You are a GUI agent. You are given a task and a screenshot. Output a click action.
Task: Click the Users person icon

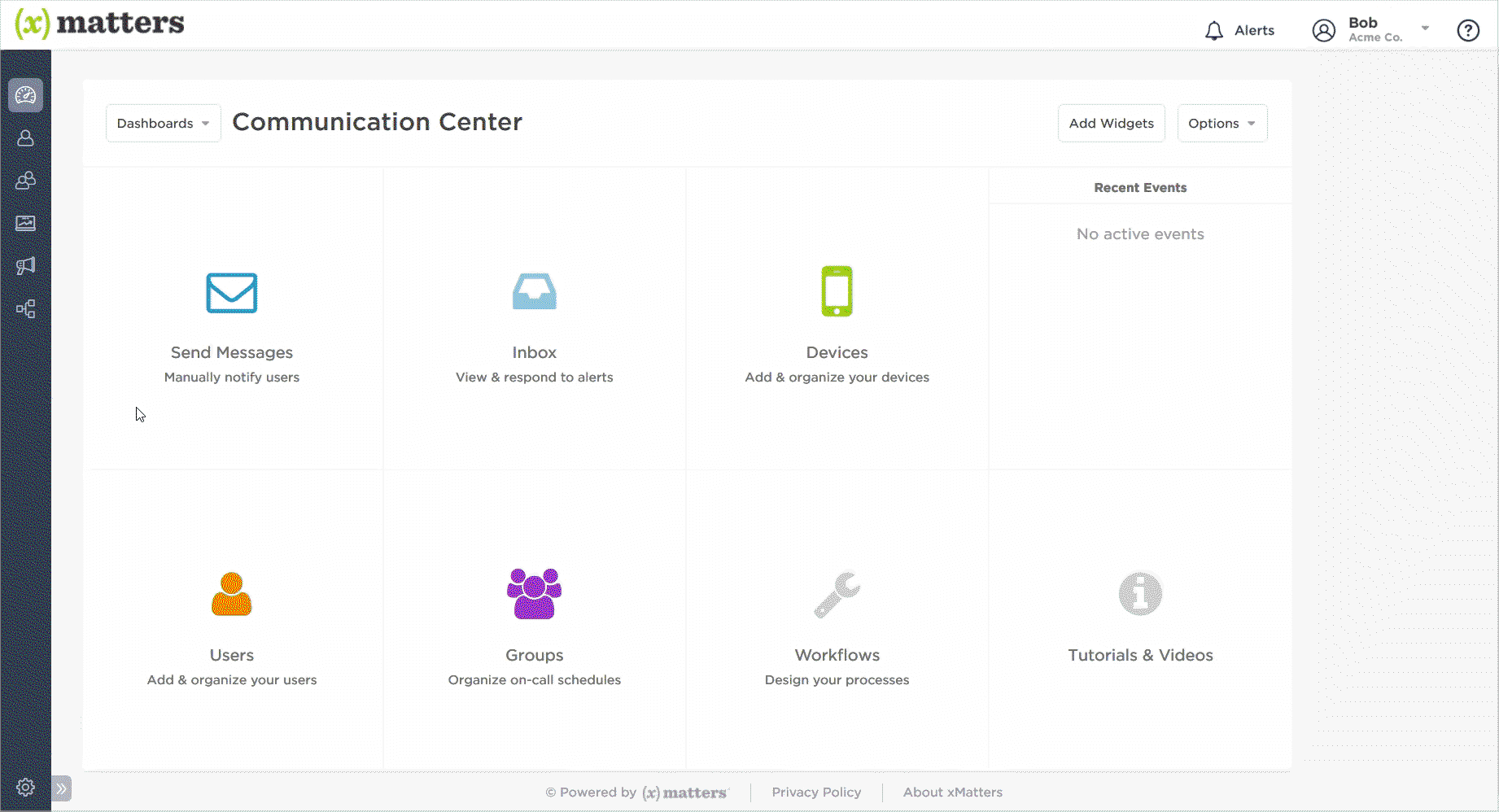point(232,594)
